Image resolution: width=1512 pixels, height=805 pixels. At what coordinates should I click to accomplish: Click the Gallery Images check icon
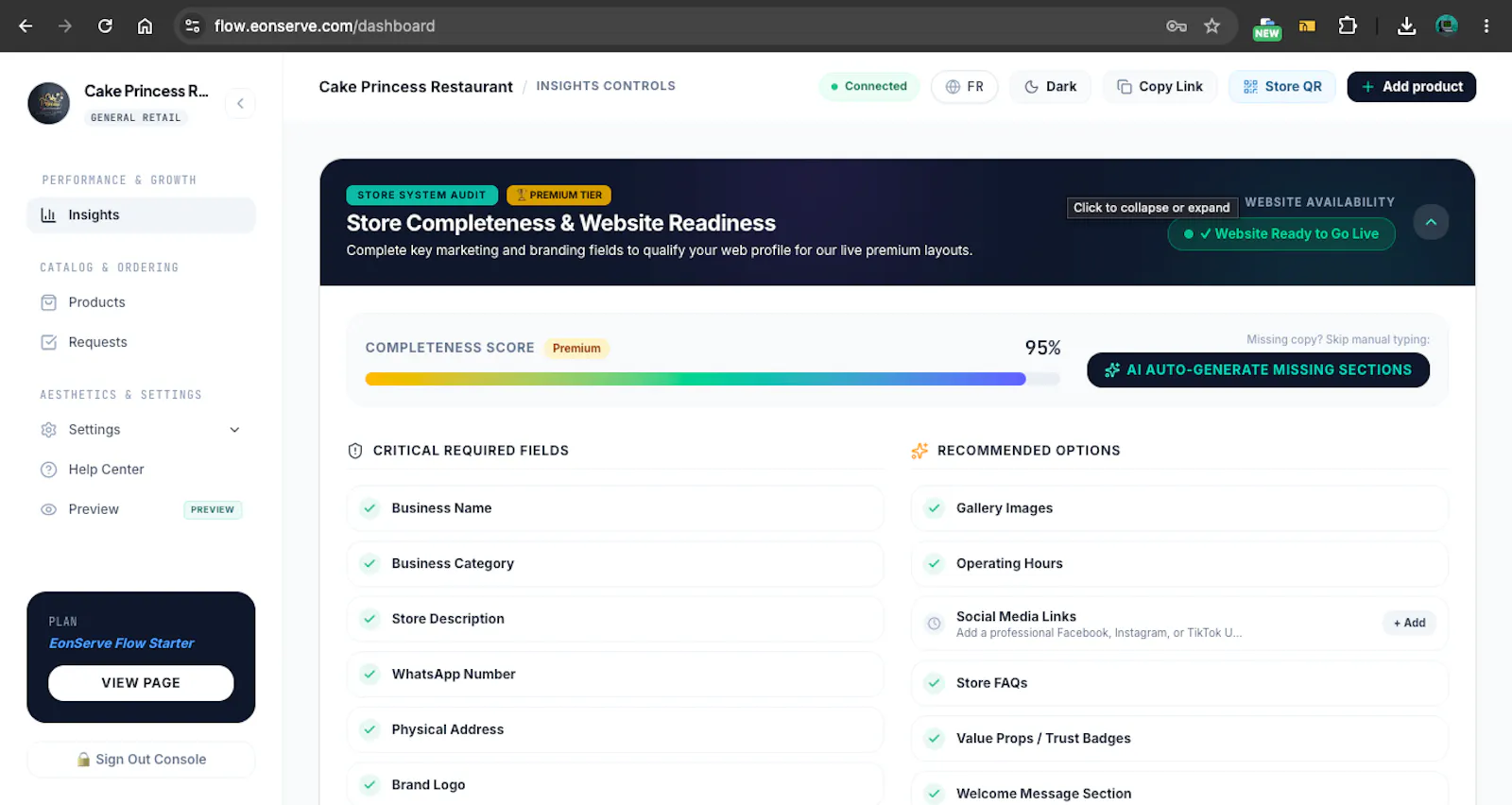point(935,508)
